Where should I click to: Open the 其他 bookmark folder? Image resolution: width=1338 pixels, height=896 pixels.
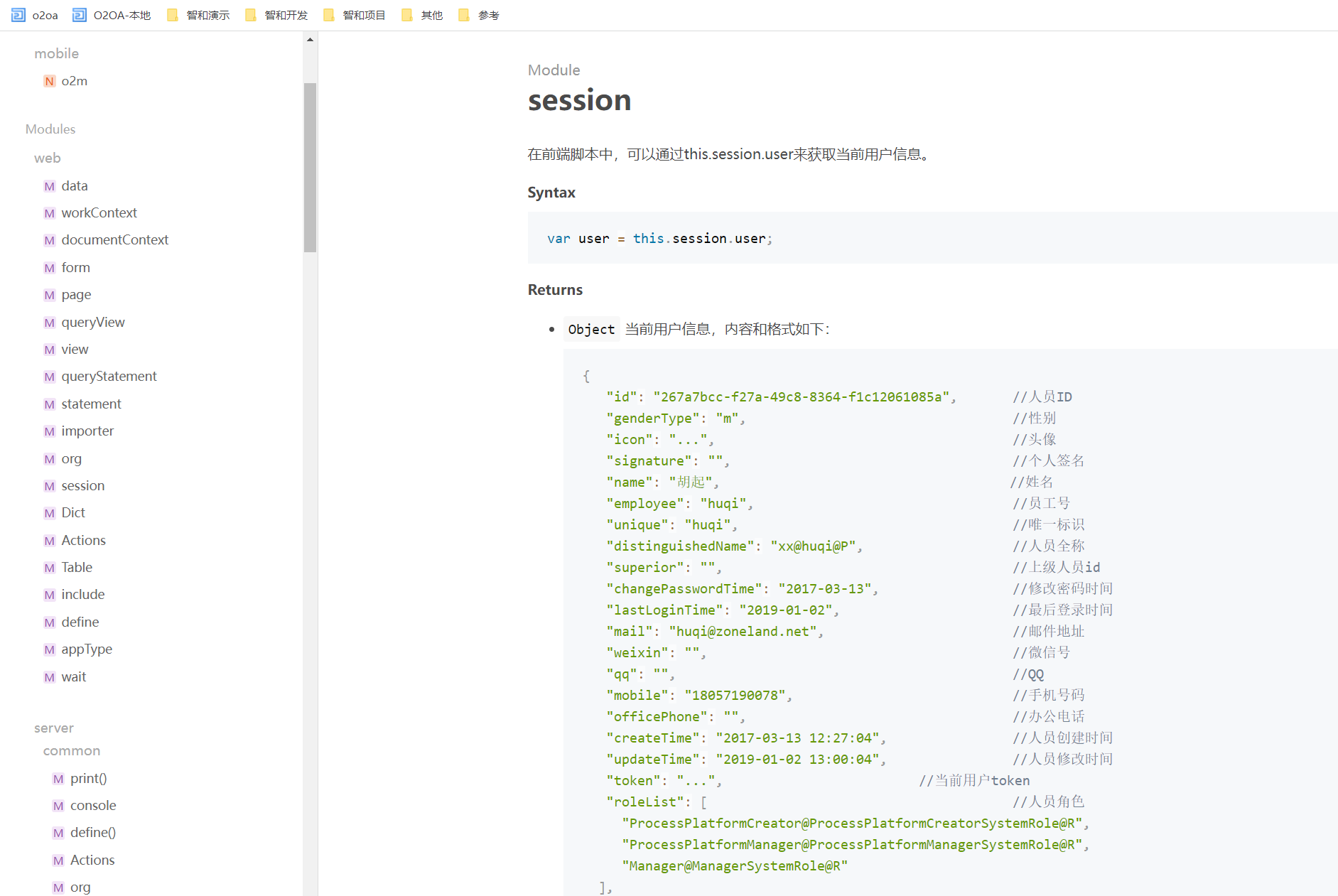click(x=422, y=15)
